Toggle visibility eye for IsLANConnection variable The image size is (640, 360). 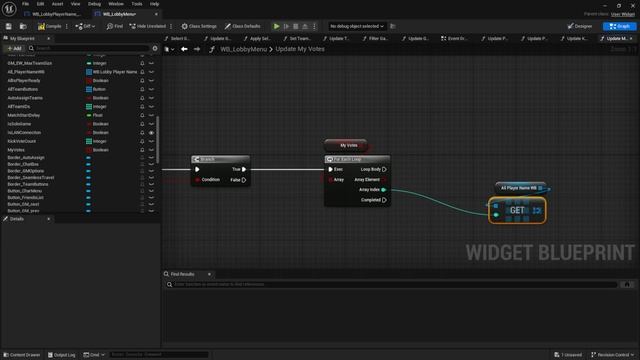point(151,133)
